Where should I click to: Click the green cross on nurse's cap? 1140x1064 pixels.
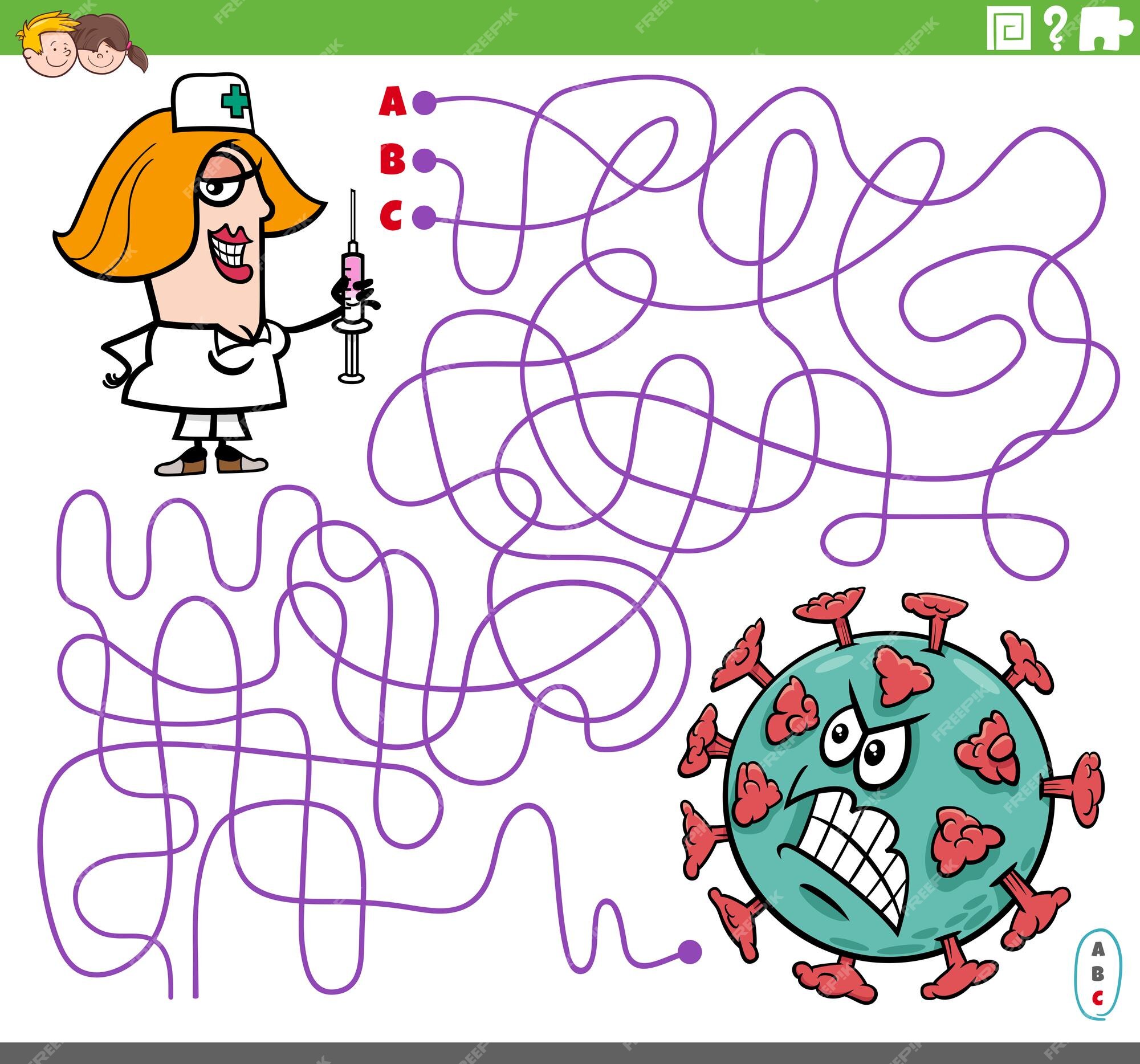pyautogui.click(x=235, y=101)
